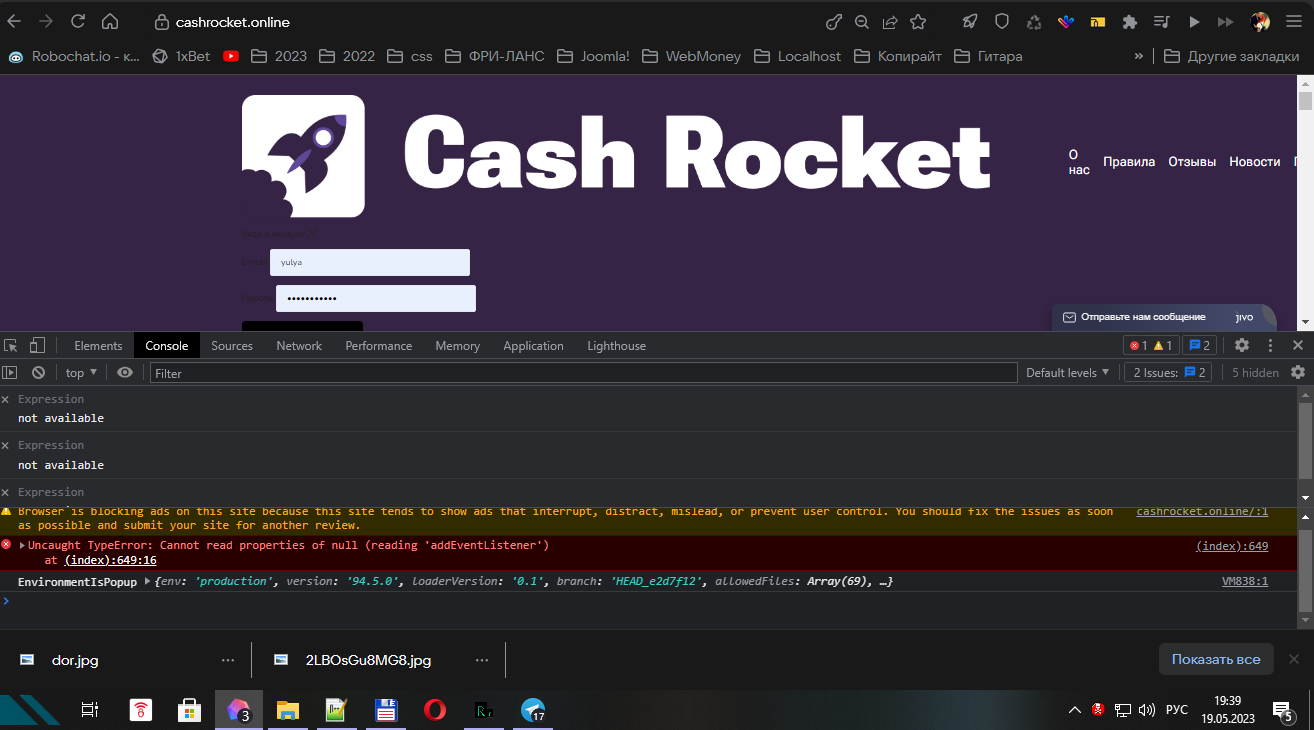
Task: Clear the console with the ban icon
Action: coord(38,372)
